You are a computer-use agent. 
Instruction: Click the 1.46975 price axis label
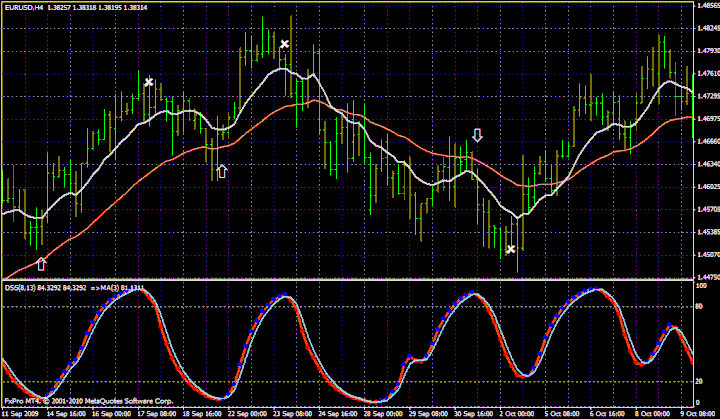pyautogui.click(x=708, y=119)
